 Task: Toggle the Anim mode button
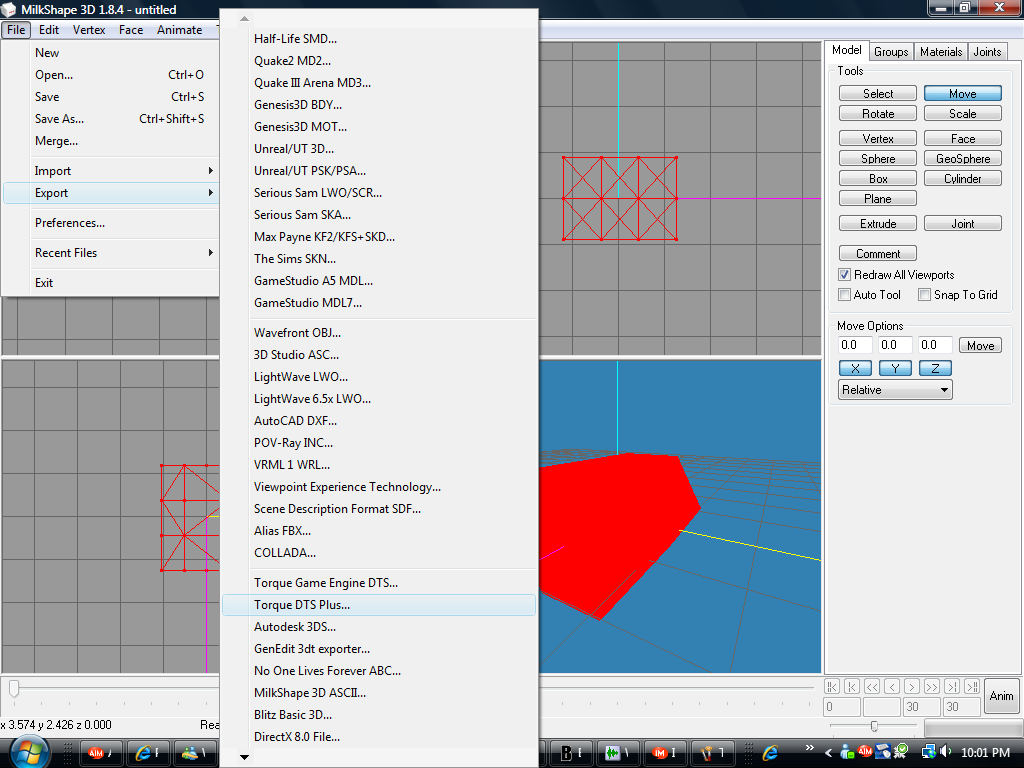click(x=1001, y=696)
